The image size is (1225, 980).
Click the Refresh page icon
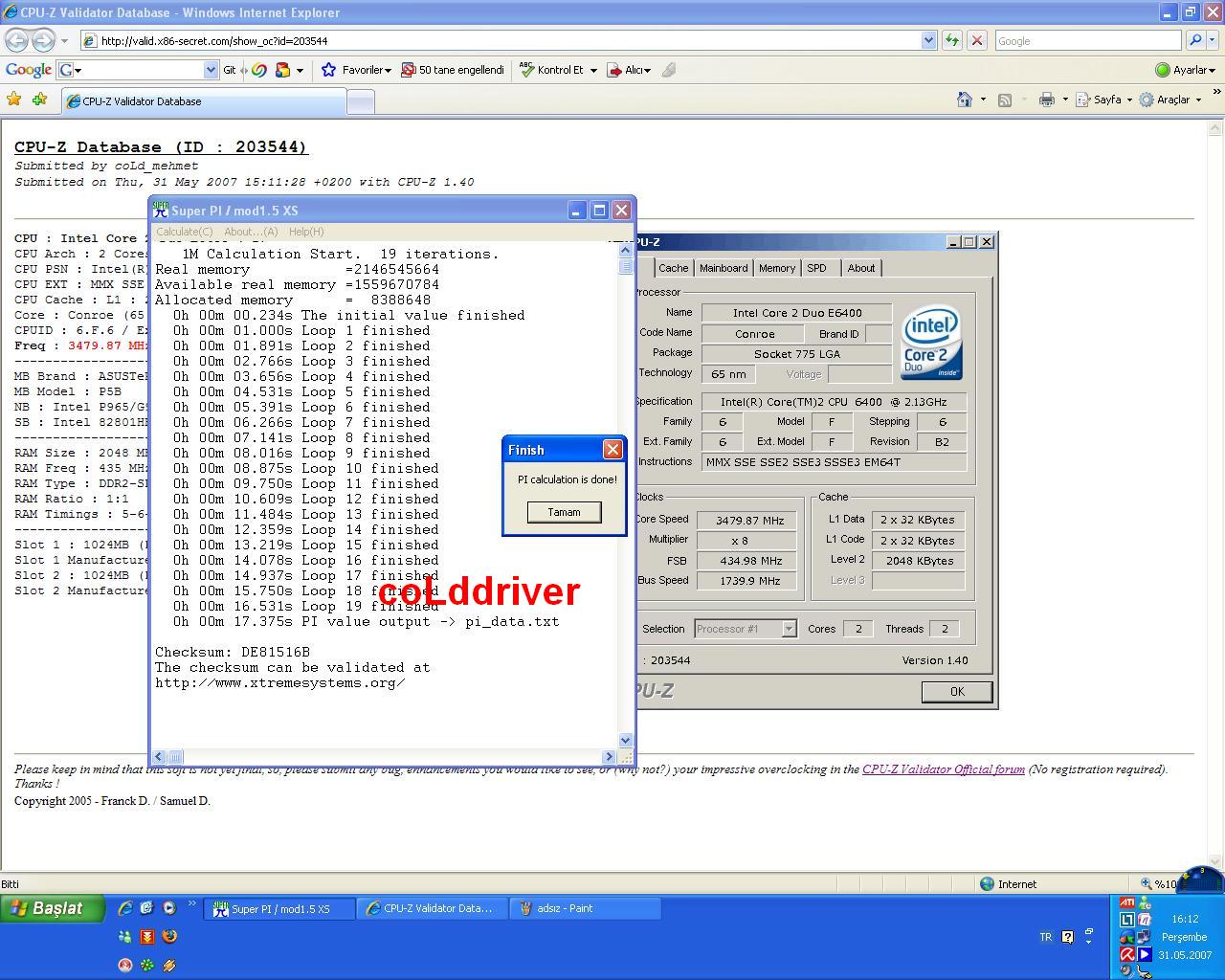point(952,40)
